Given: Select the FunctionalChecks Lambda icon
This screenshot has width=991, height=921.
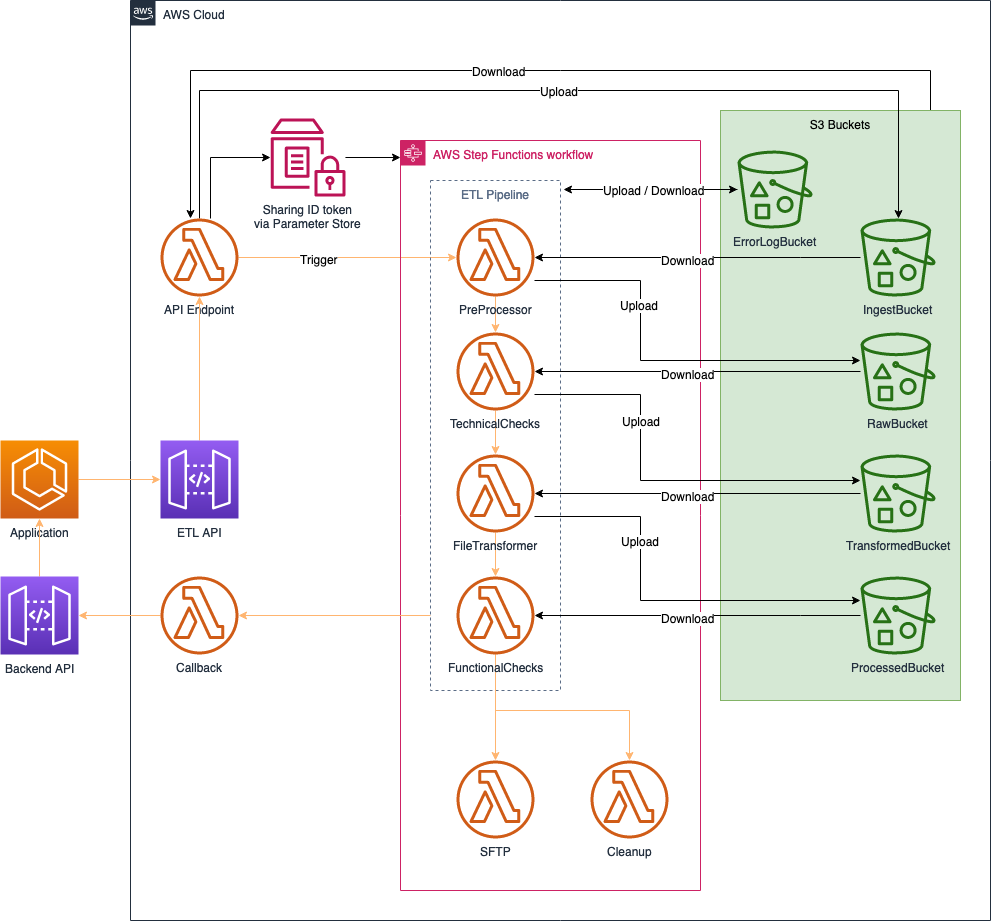Looking at the screenshot, I should (495, 615).
